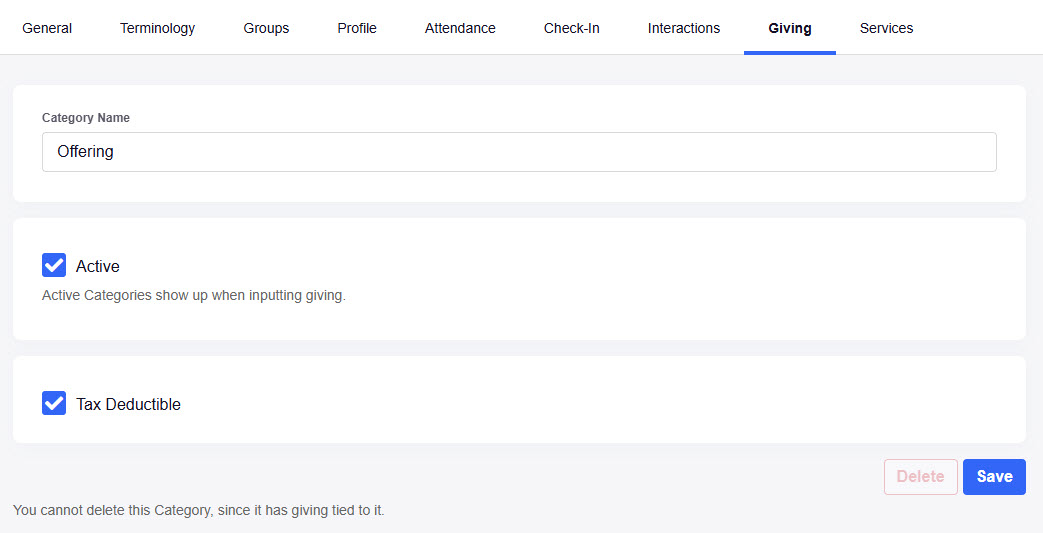Viewport: 1043px width, 533px height.
Task: Click the word 'Offering' in the text box
Action: pos(86,152)
